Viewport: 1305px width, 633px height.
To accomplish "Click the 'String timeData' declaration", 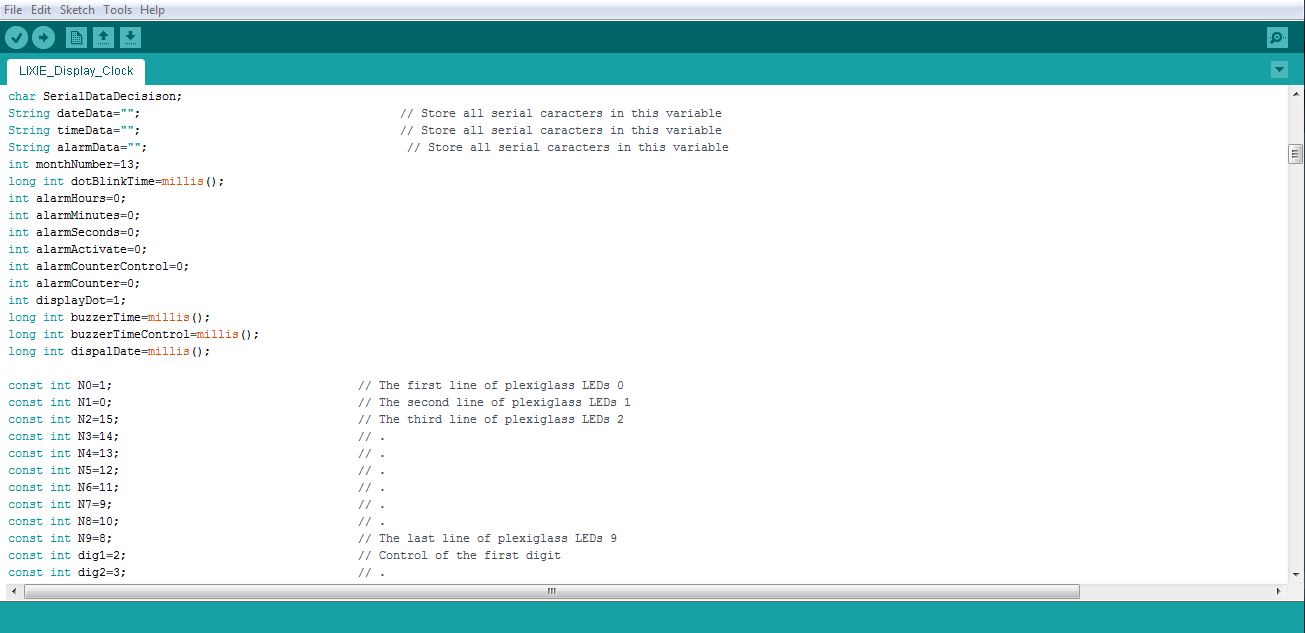I will coord(74,131).
